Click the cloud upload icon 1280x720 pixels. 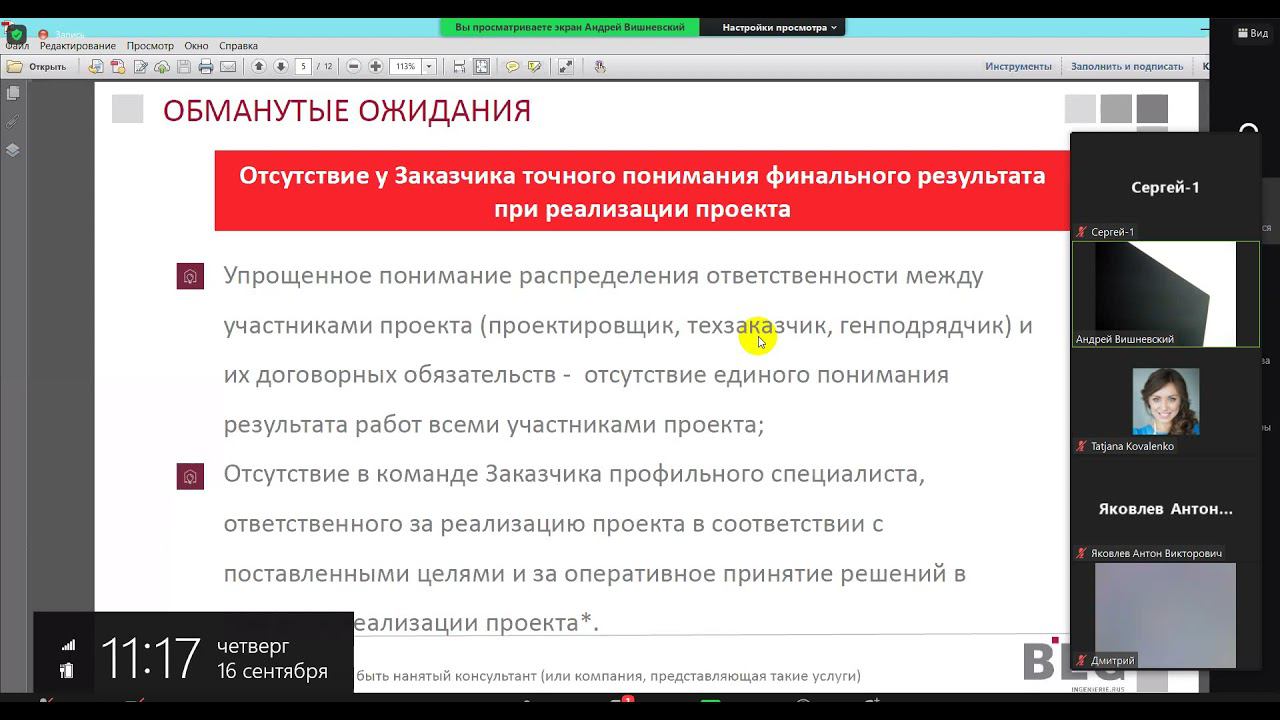[162, 67]
